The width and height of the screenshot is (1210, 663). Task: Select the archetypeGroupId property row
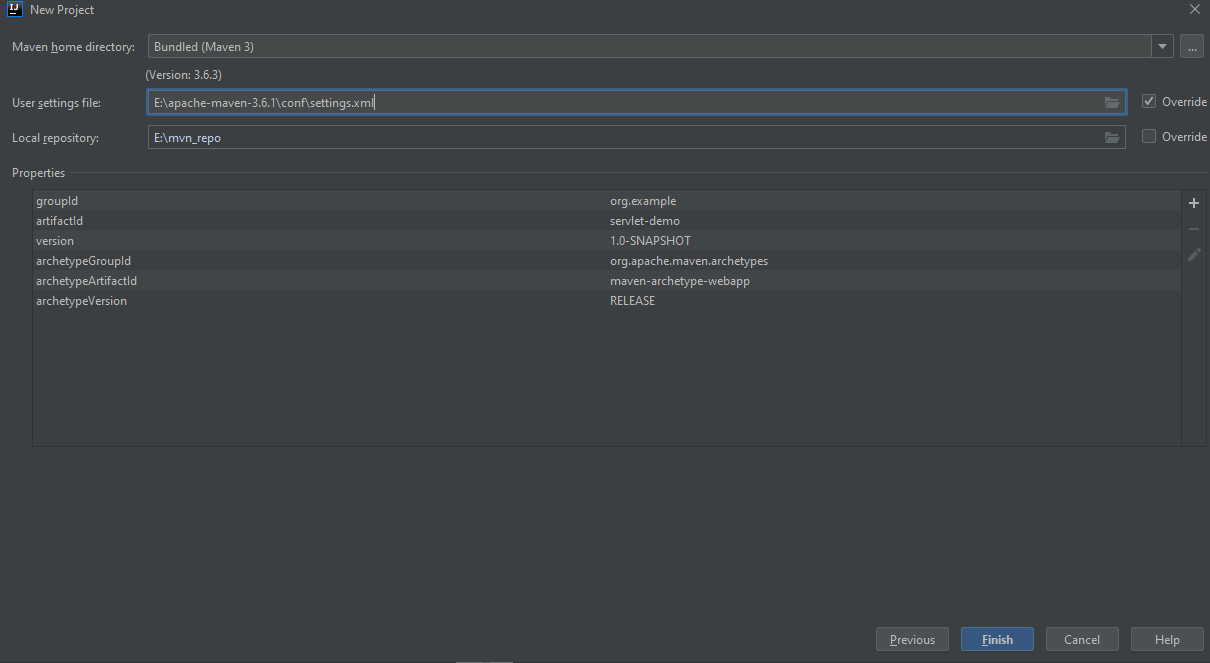(607, 261)
